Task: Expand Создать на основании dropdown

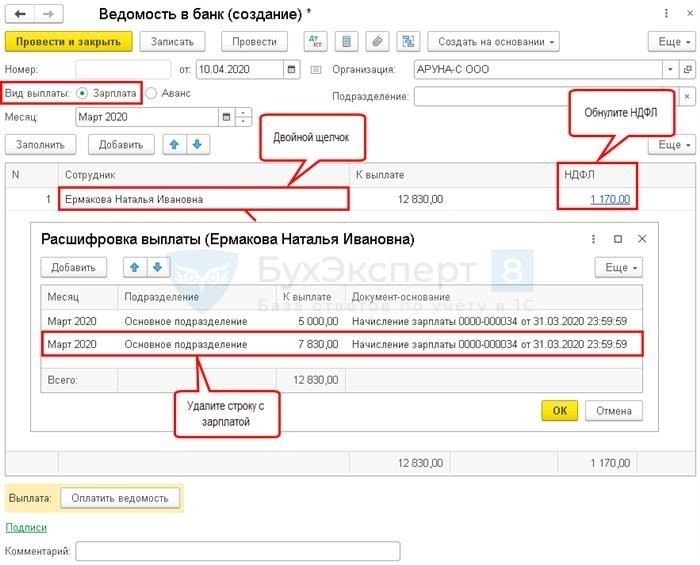Action: coord(493,42)
